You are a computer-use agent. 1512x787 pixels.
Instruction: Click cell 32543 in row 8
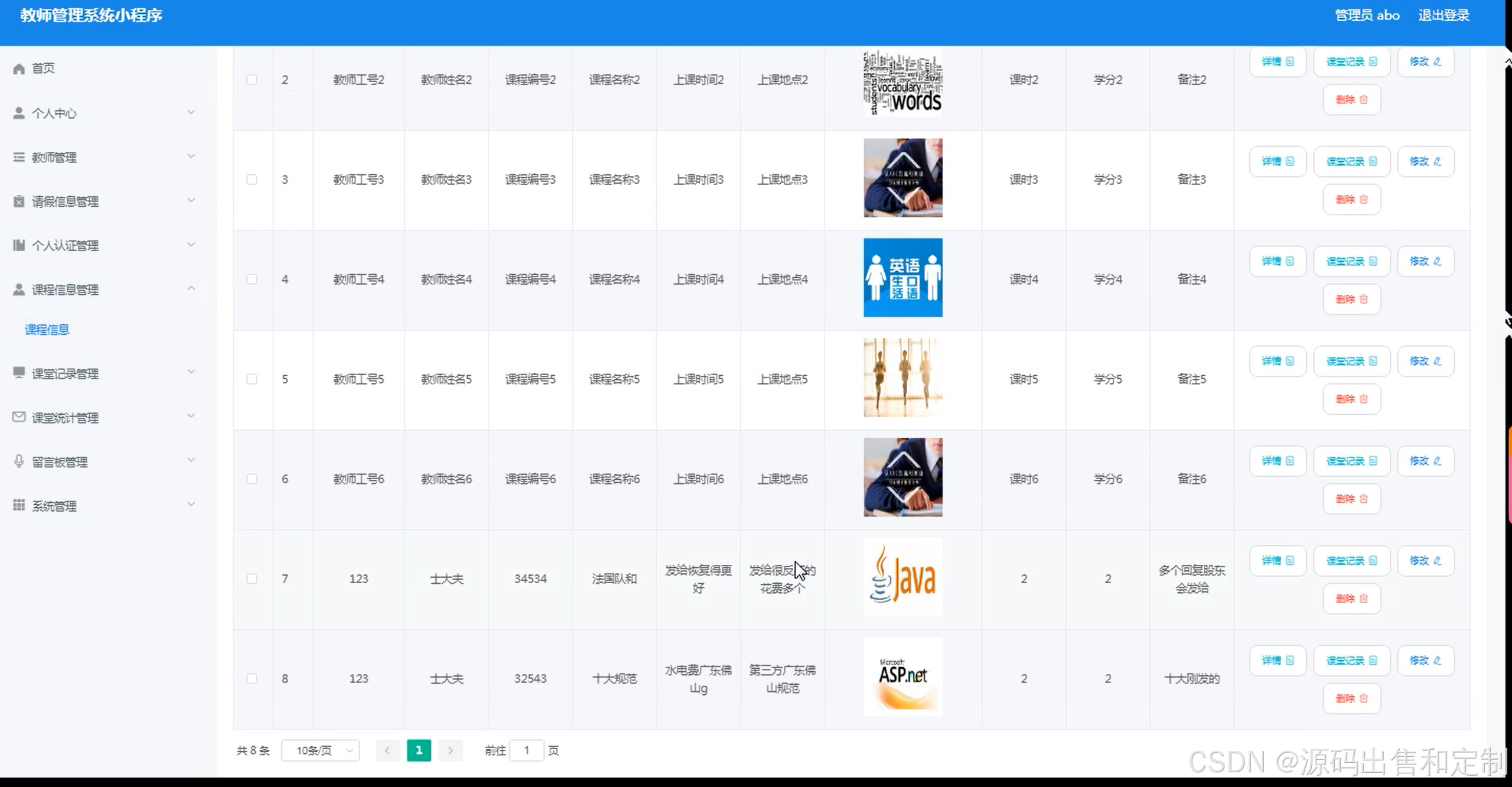point(530,679)
